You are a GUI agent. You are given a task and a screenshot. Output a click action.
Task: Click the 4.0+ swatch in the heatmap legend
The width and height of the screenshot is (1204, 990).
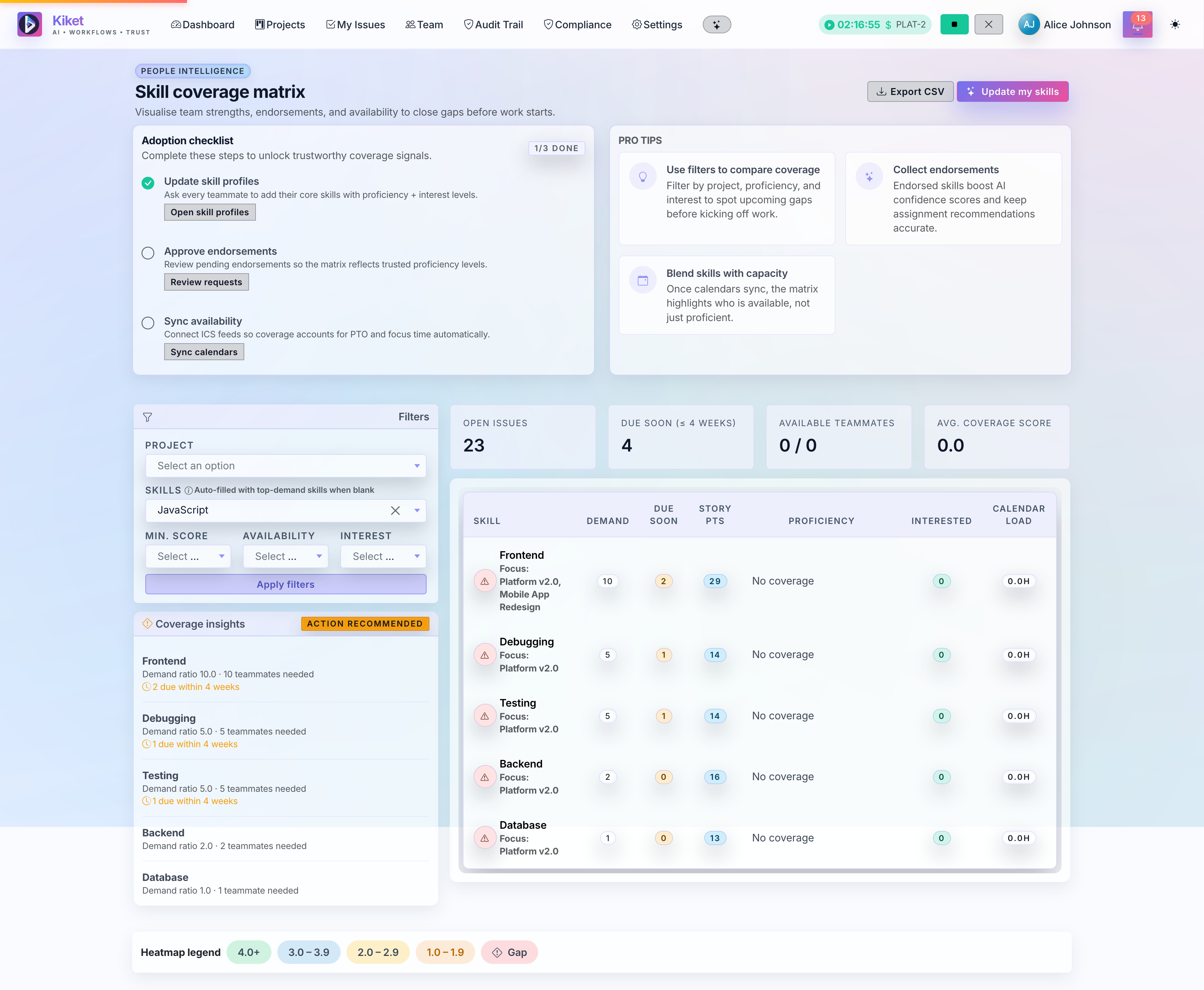click(x=249, y=952)
